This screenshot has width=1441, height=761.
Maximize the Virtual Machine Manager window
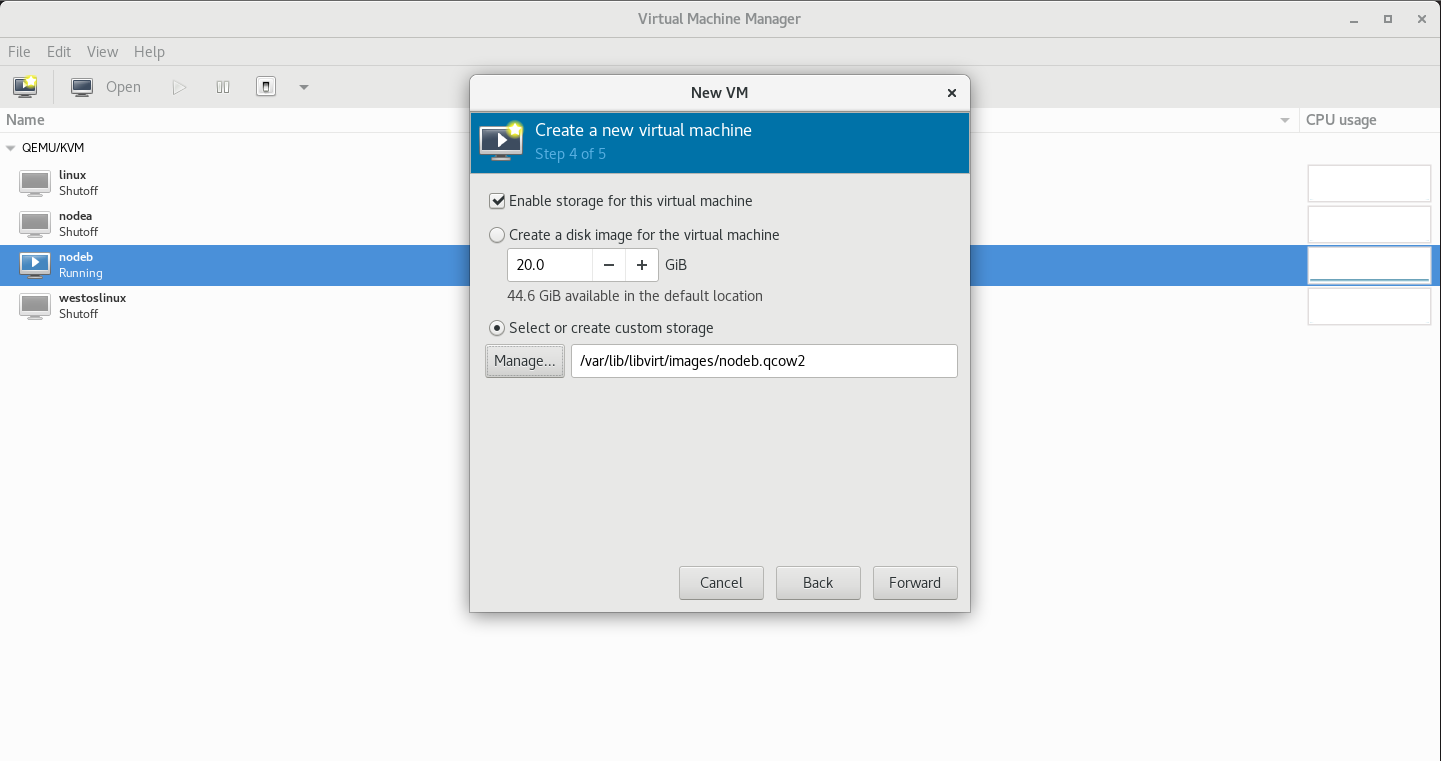click(1388, 19)
